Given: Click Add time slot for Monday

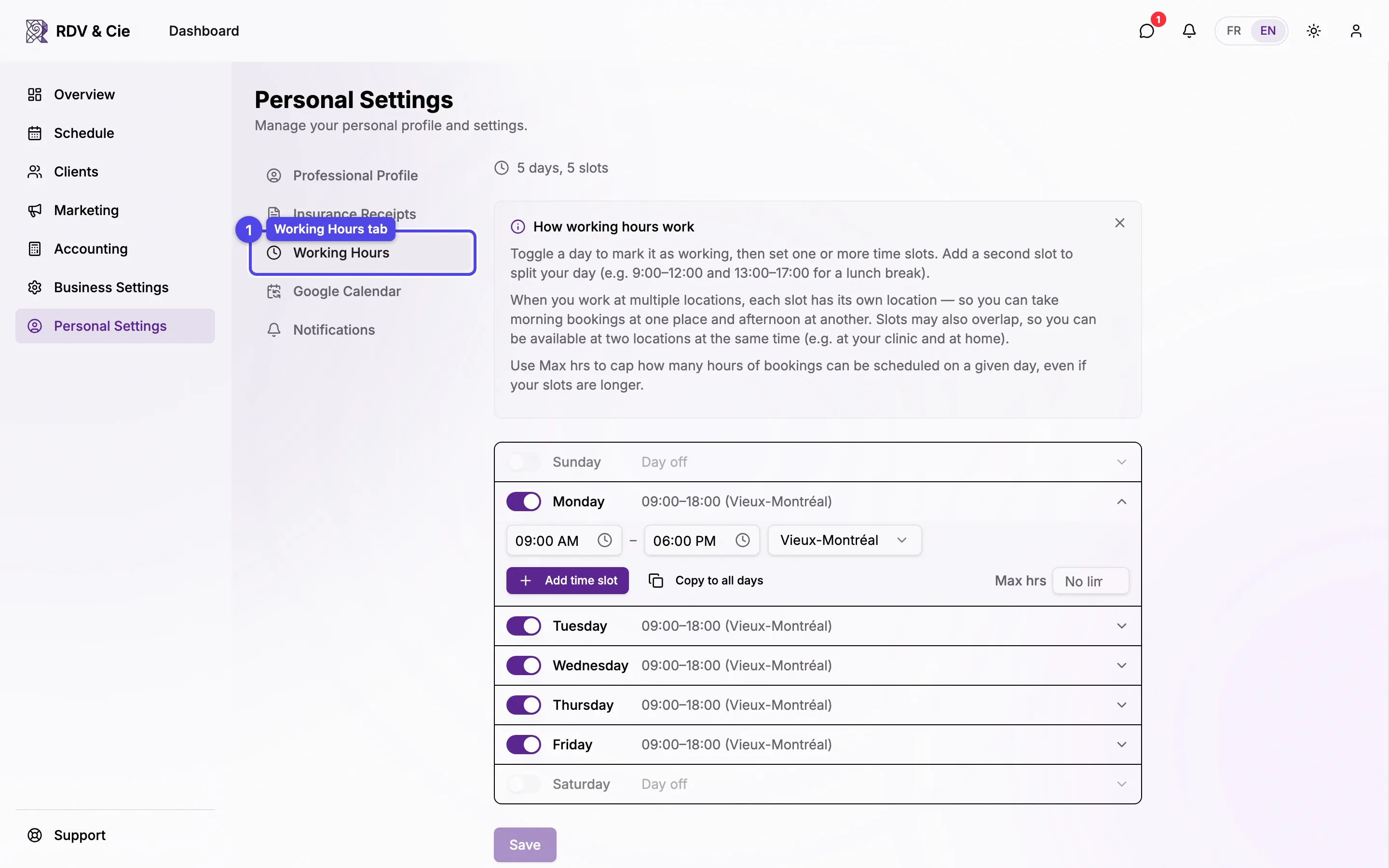Looking at the screenshot, I should coord(567,581).
